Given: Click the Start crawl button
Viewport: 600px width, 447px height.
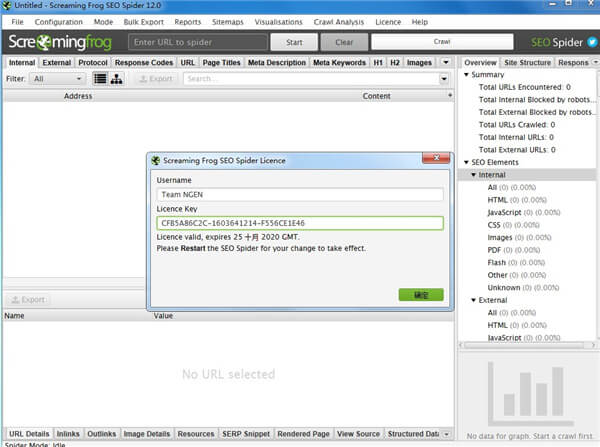Looking at the screenshot, I should [x=294, y=42].
